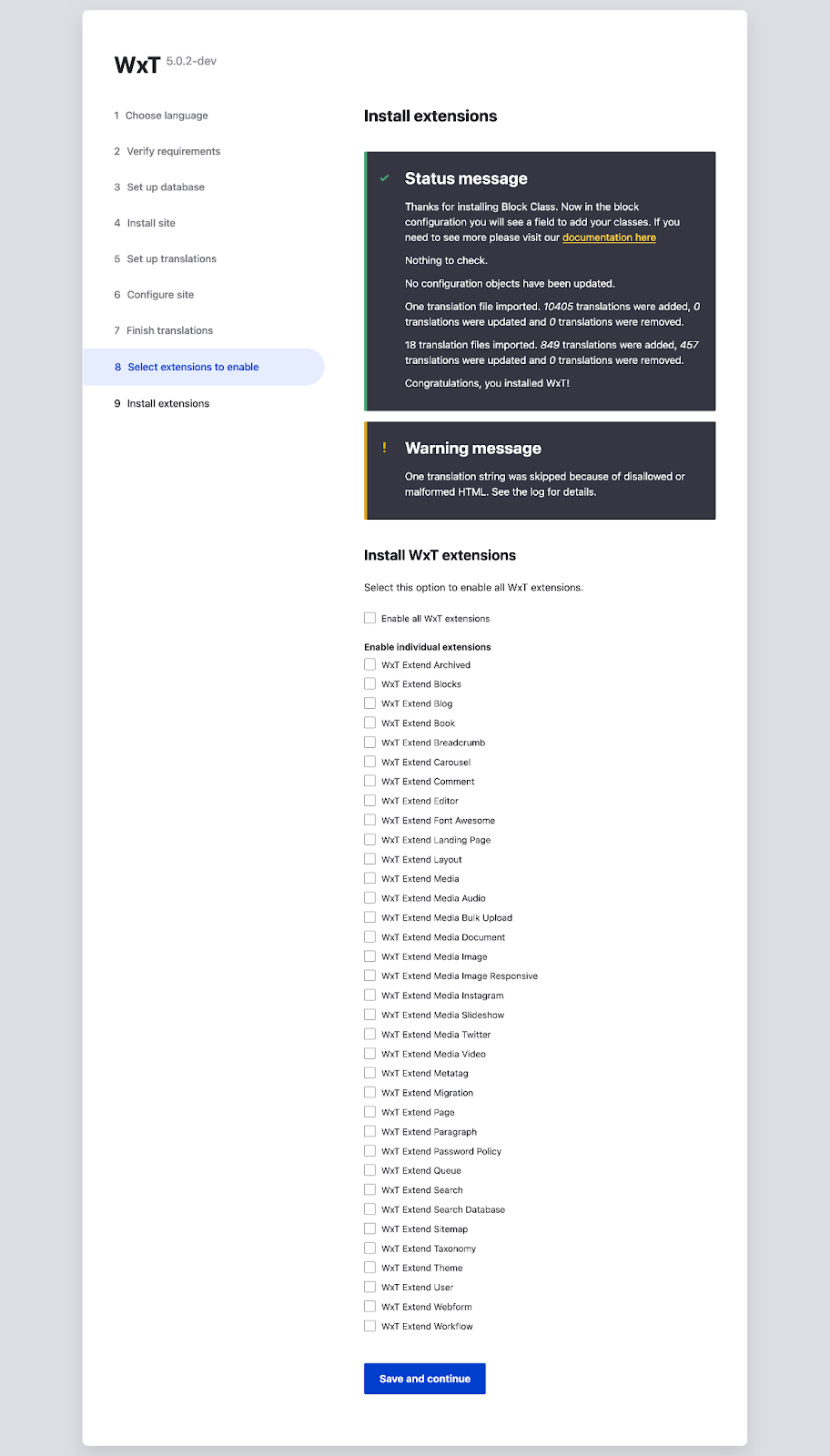Image resolution: width=830 pixels, height=1456 pixels.
Task: Toggle WxT Extend Media Bulk Upload
Action: (x=370, y=917)
